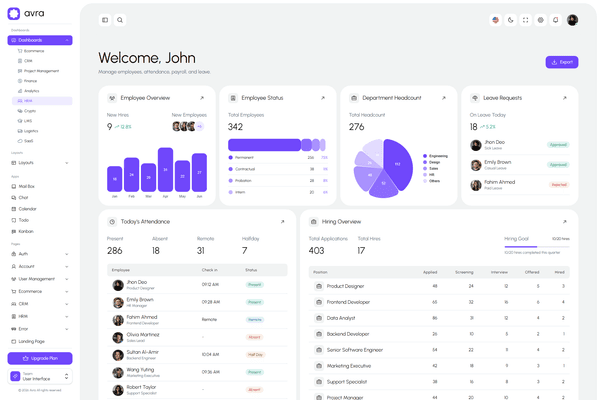
Task: Click the Engineering pie chart slice
Action: coord(399,163)
